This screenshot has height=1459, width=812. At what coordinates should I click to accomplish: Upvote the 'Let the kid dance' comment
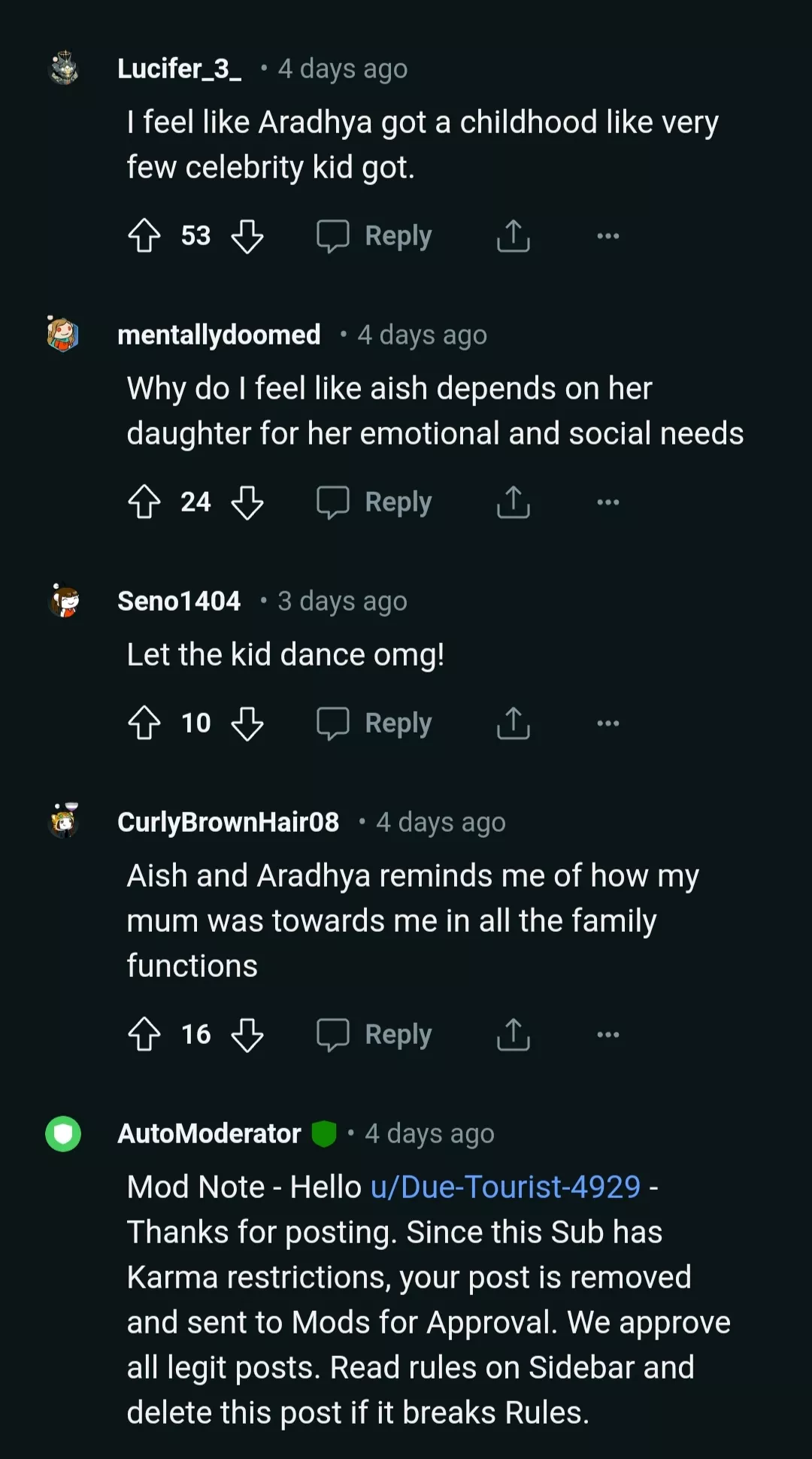144,723
